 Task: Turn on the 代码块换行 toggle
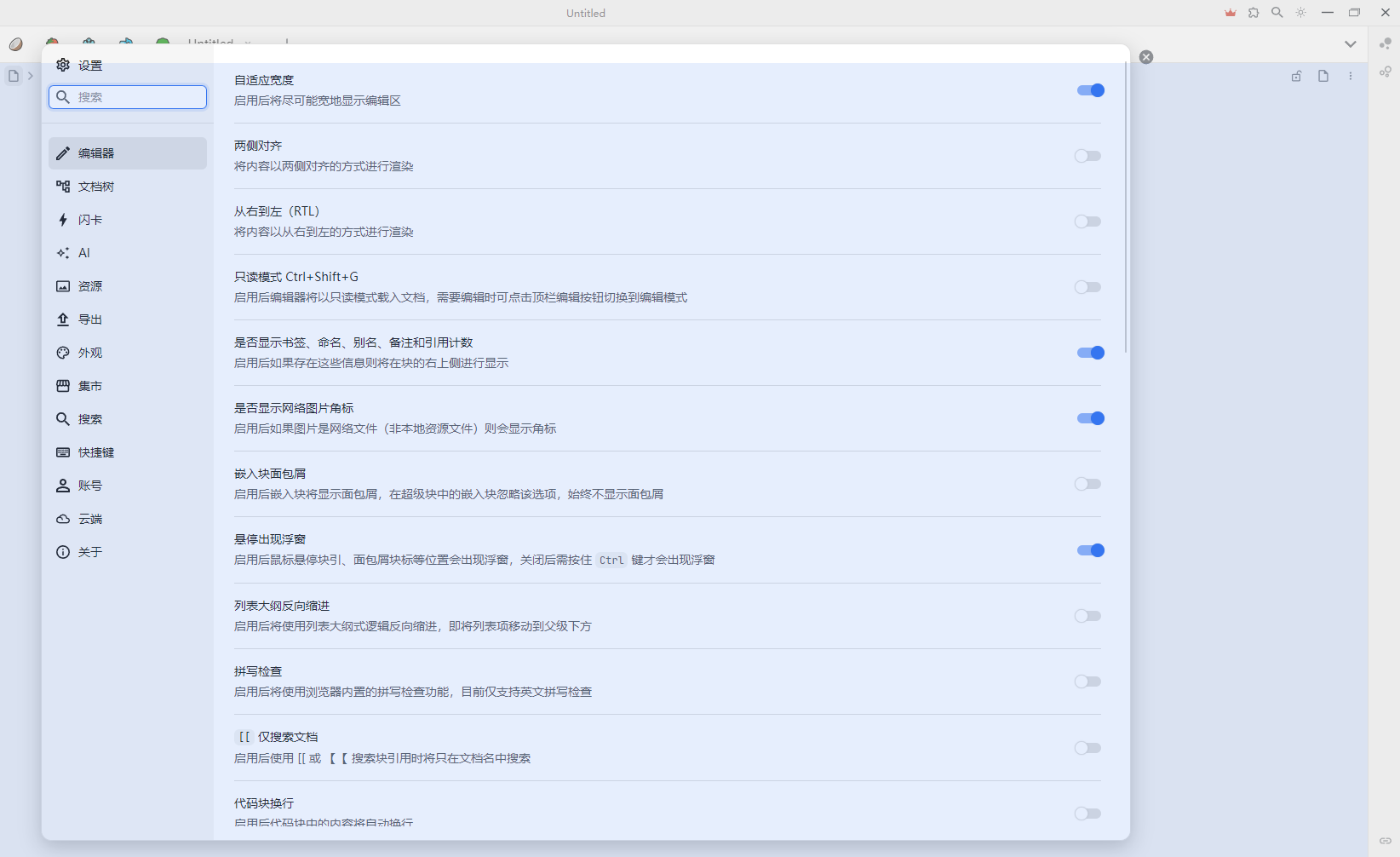point(1087,814)
